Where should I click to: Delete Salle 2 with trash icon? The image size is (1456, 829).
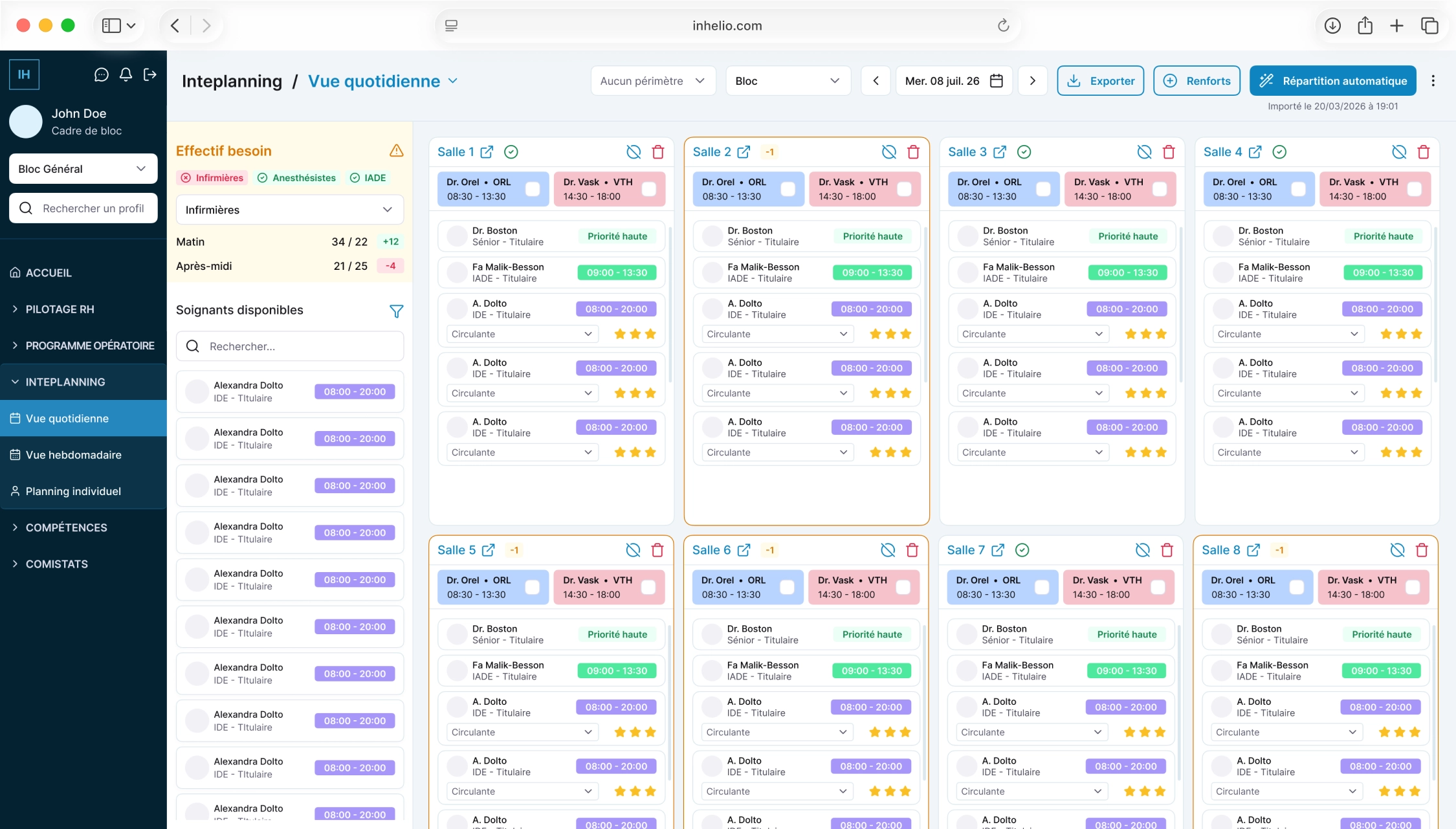click(x=913, y=152)
